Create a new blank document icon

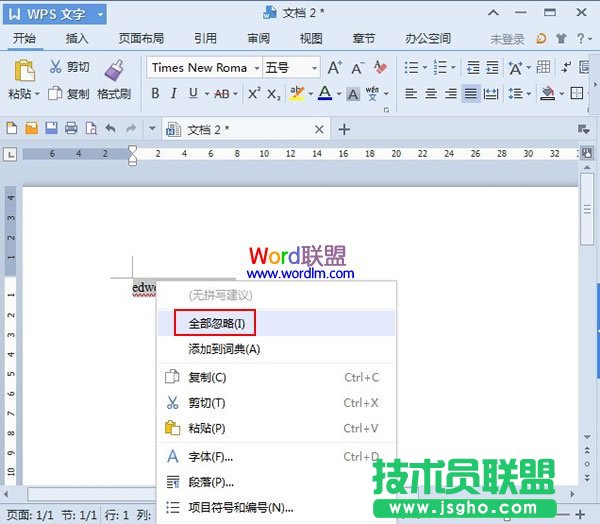tap(11, 128)
